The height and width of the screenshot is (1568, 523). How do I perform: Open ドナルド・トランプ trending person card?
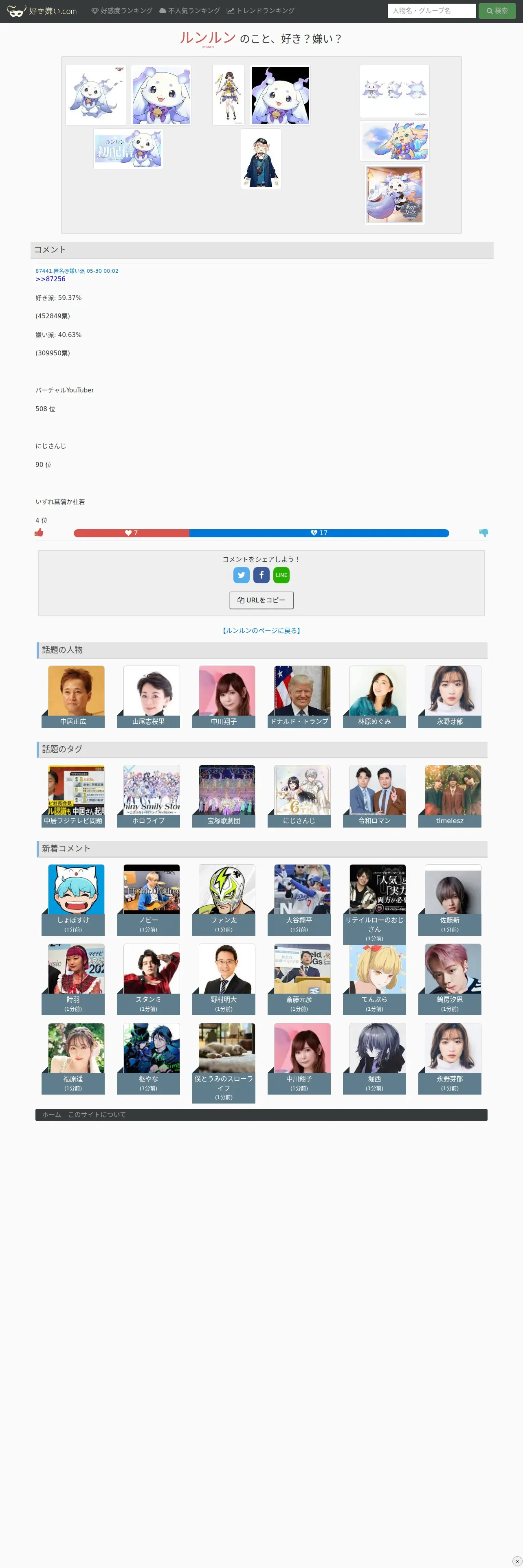[299, 696]
